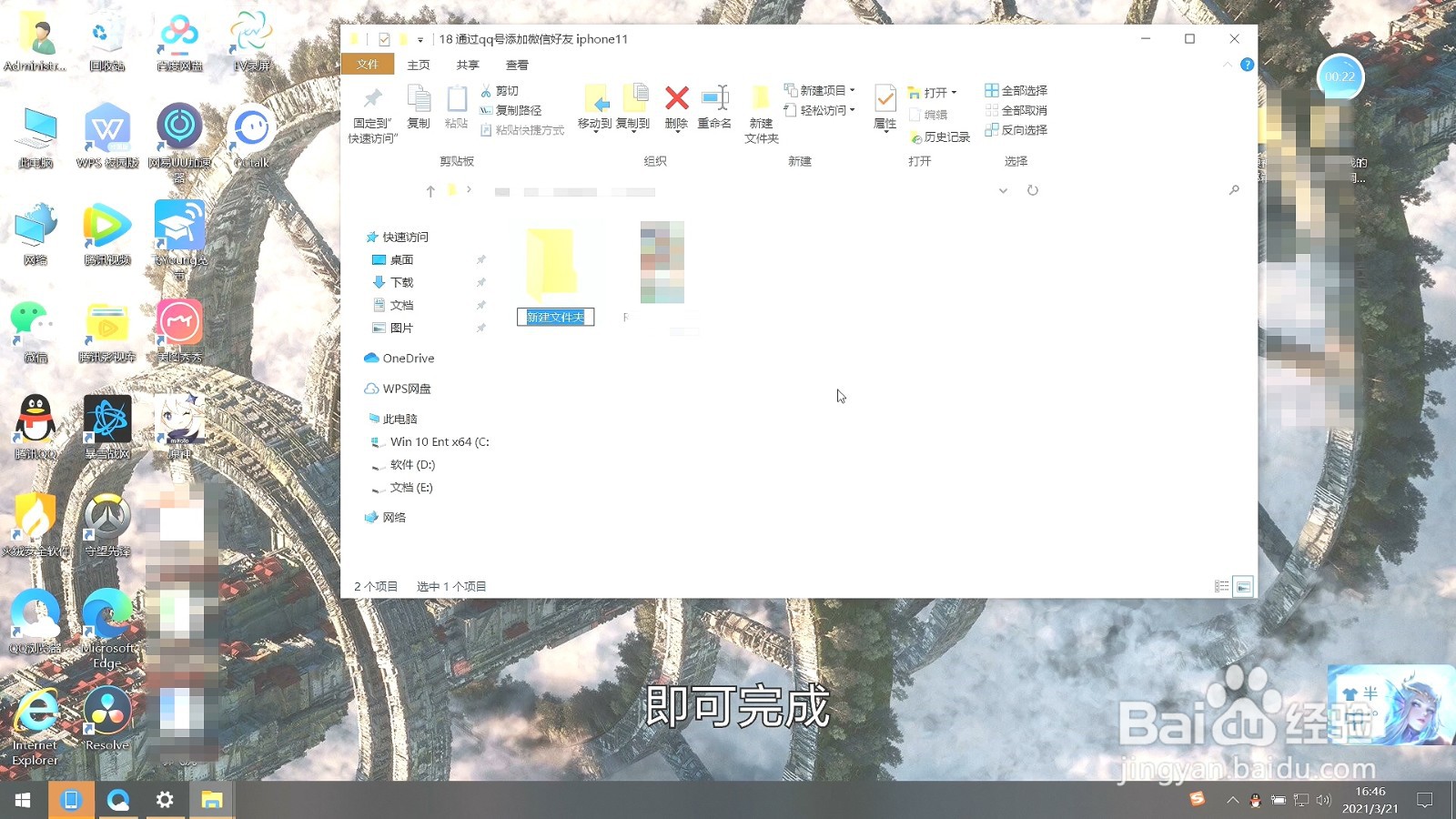This screenshot has height=819, width=1456.
Task: Click the Cut (剪切) scissors icon
Action: (x=486, y=91)
